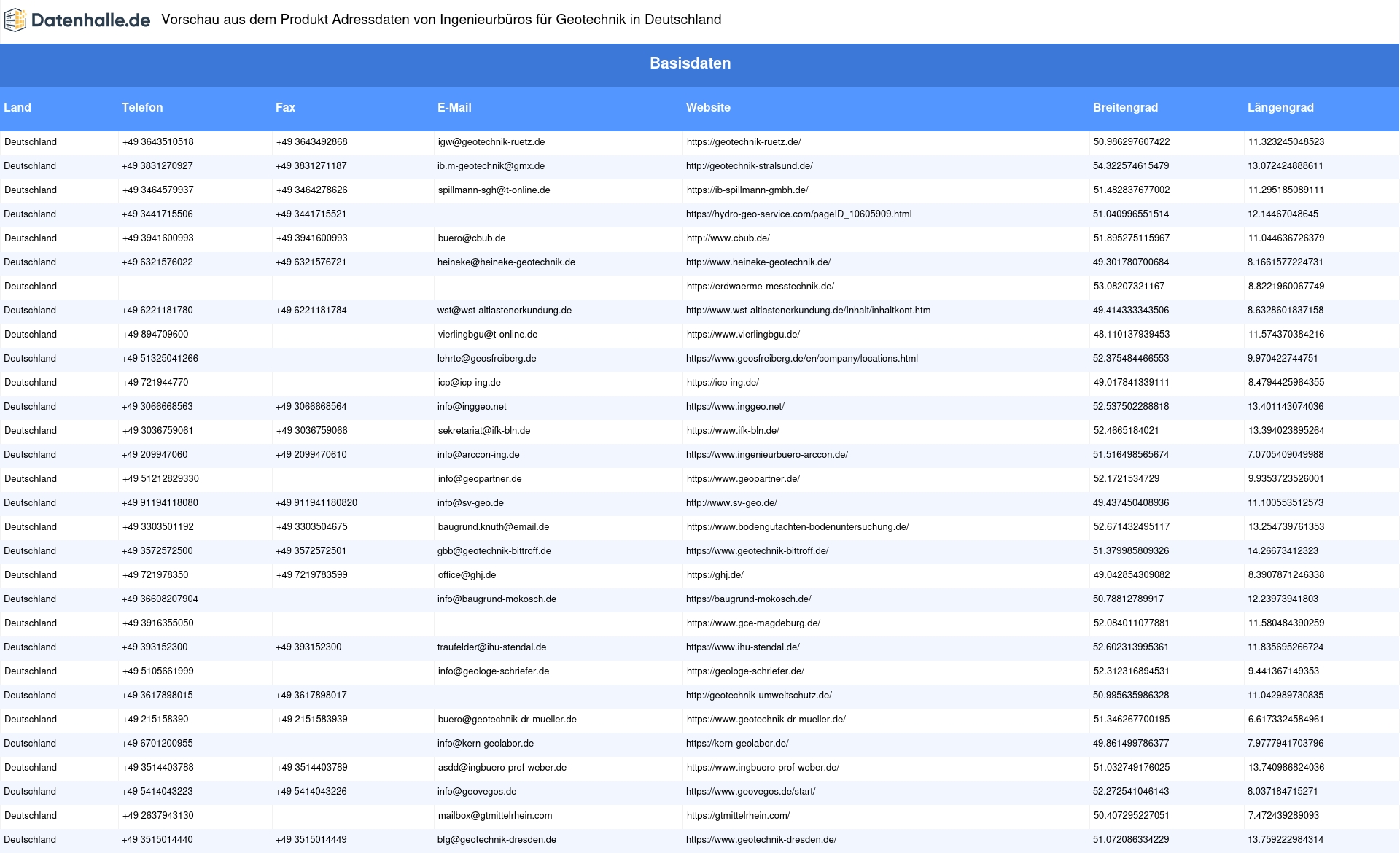1400x853 pixels.
Task: Select fax number +49 3831271187
Action: 311,166
